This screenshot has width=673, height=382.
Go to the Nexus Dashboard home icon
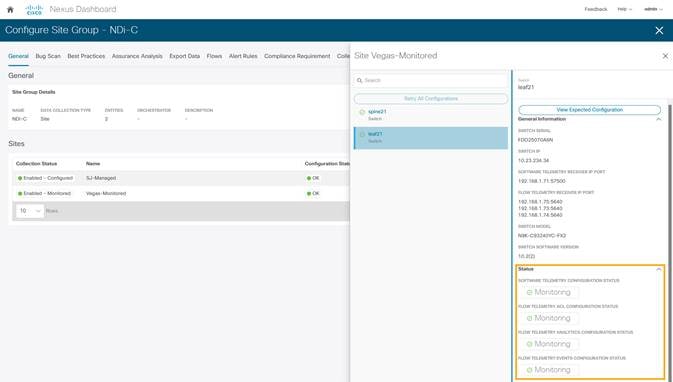(10, 9)
